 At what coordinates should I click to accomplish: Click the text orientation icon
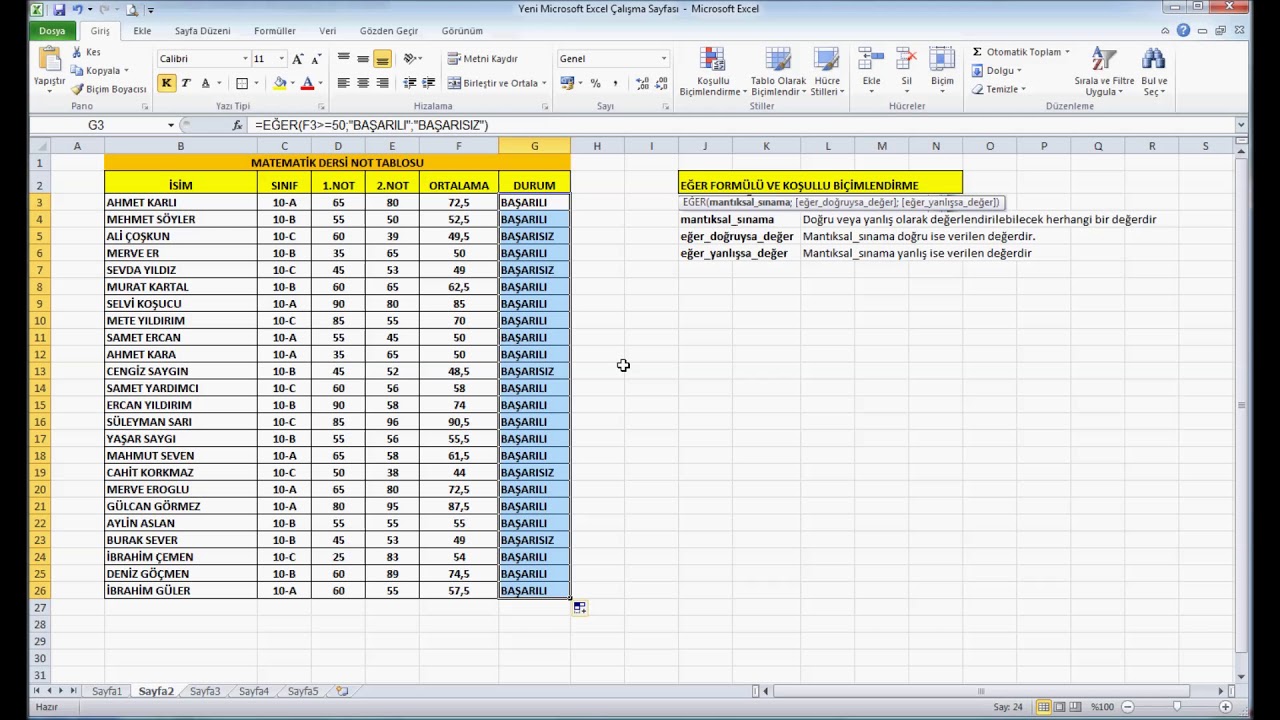pyautogui.click(x=410, y=59)
